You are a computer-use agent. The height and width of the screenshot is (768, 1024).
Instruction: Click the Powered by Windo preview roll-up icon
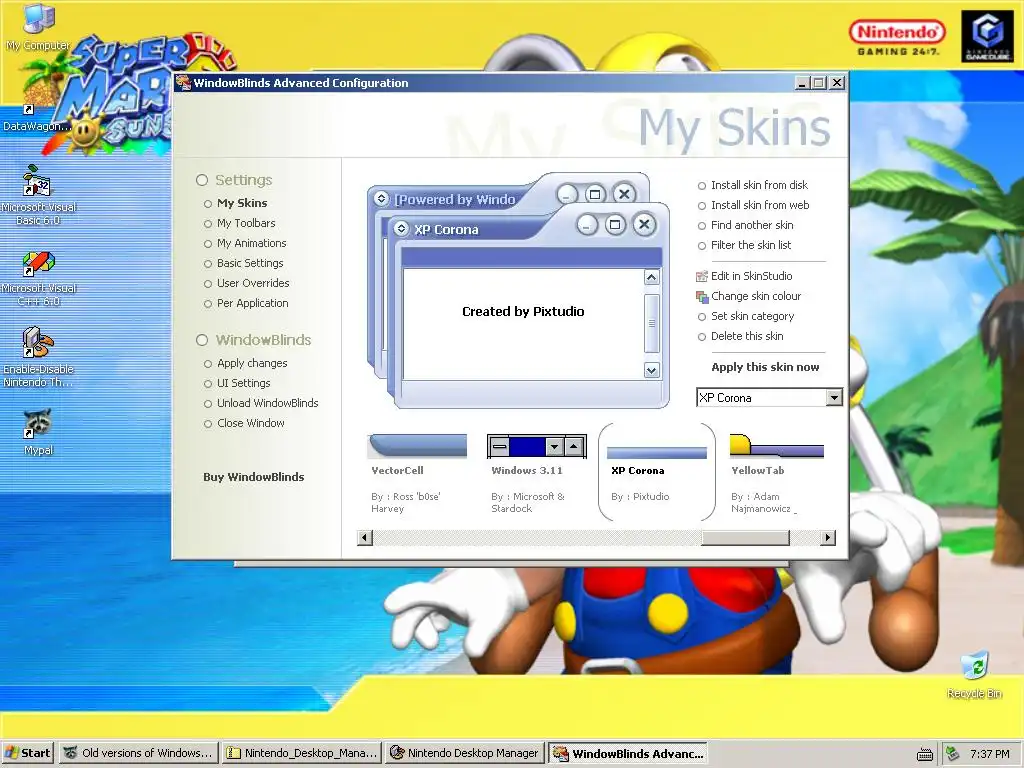tap(381, 199)
